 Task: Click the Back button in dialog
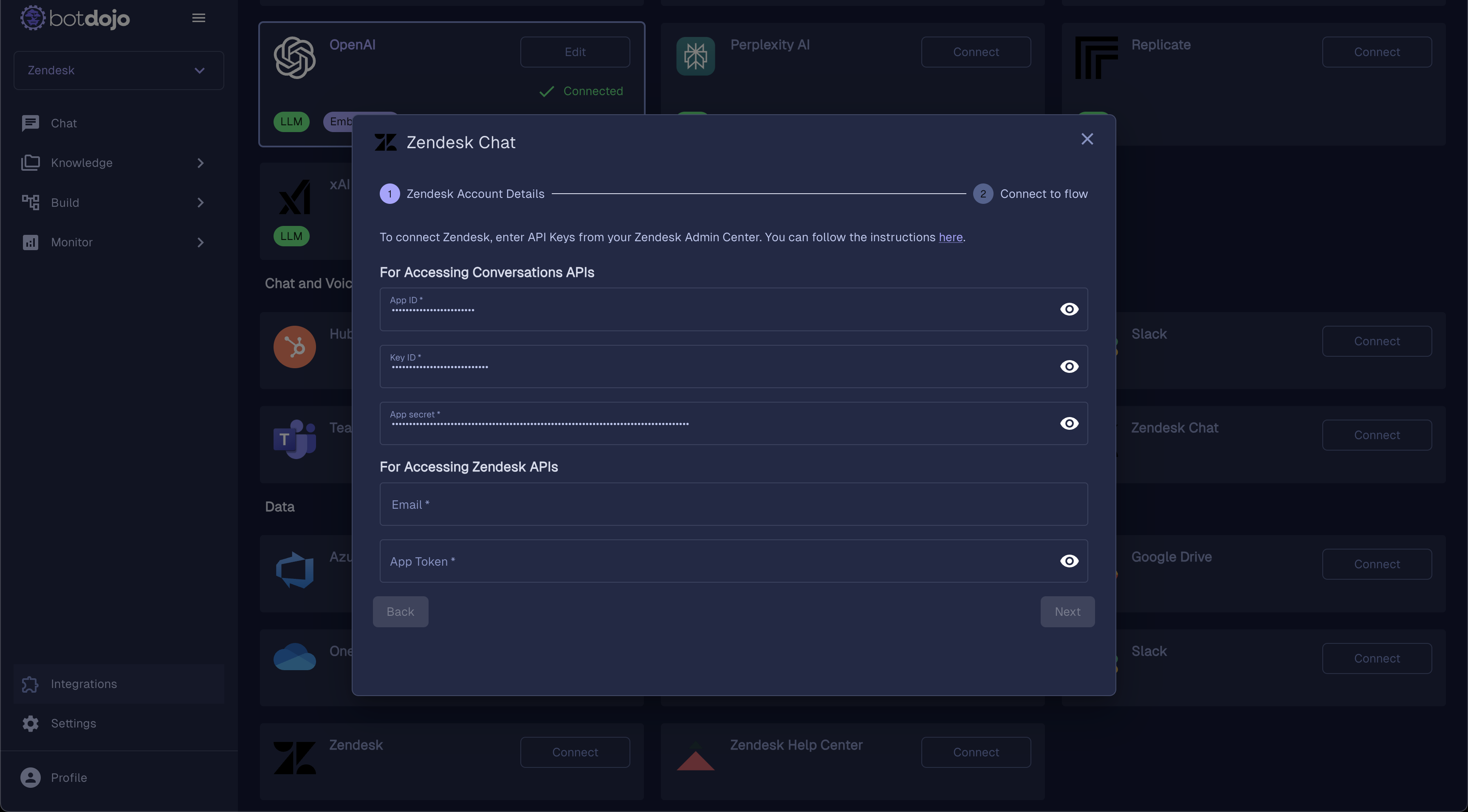400,612
